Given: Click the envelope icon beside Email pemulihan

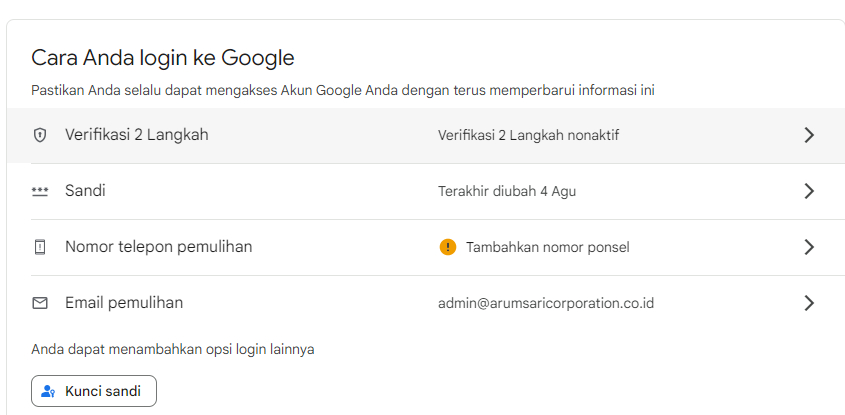Looking at the screenshot, I should pyautogui.click(x=40, y=303).
